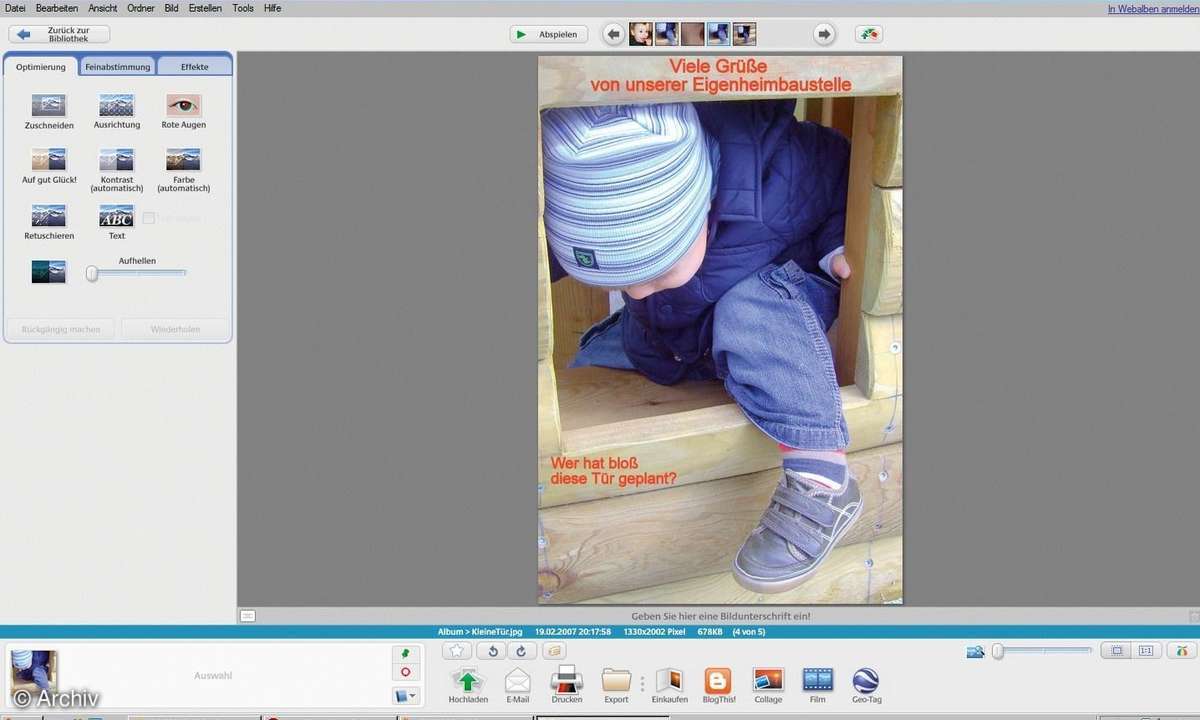This screenshot has width=1200, height=720.
Task: Switch to the Feinabstimmung tab
Action: (117, 67)
